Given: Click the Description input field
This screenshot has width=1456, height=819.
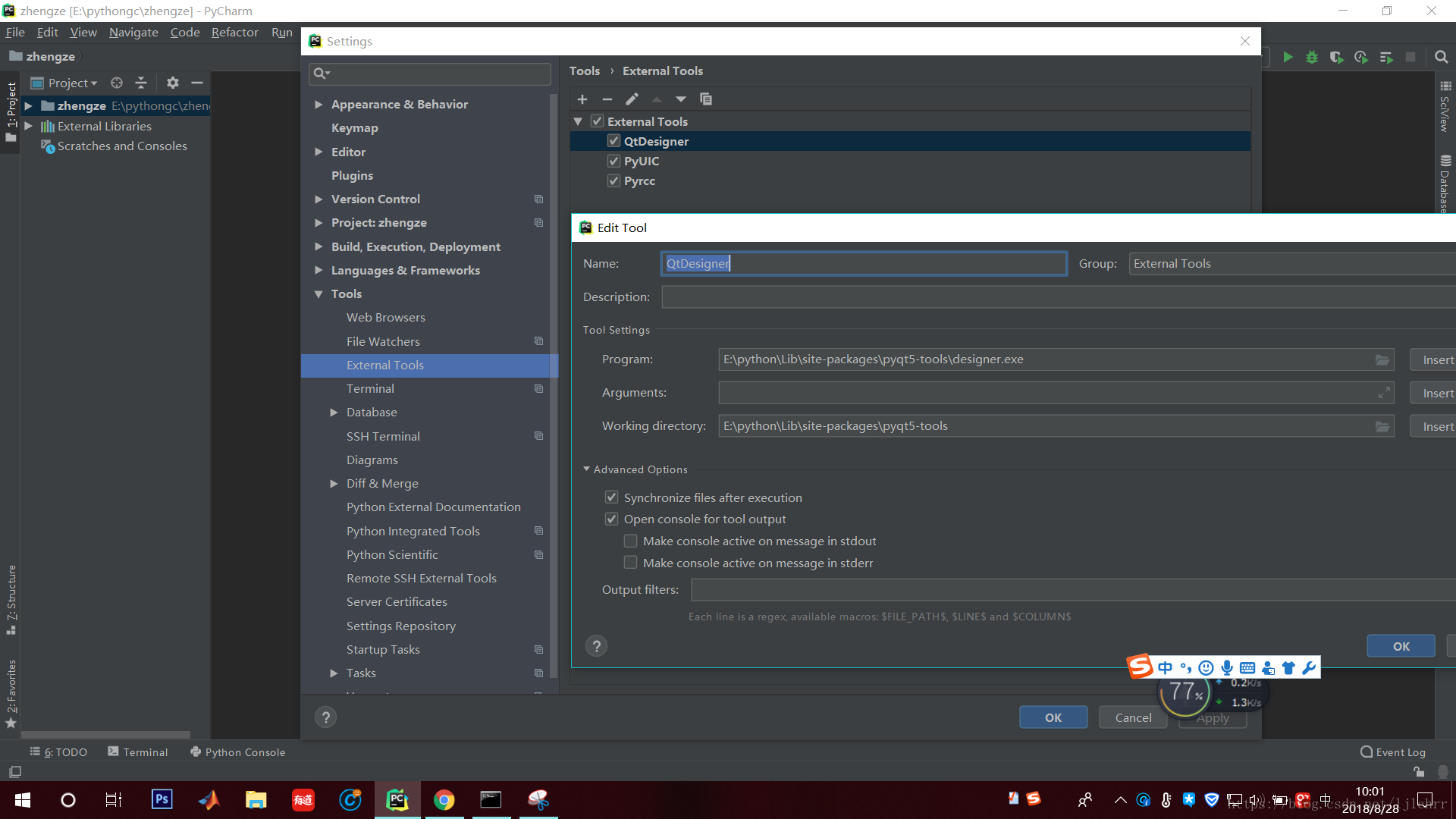Looking at the screenshot, I should [1054, 297].
